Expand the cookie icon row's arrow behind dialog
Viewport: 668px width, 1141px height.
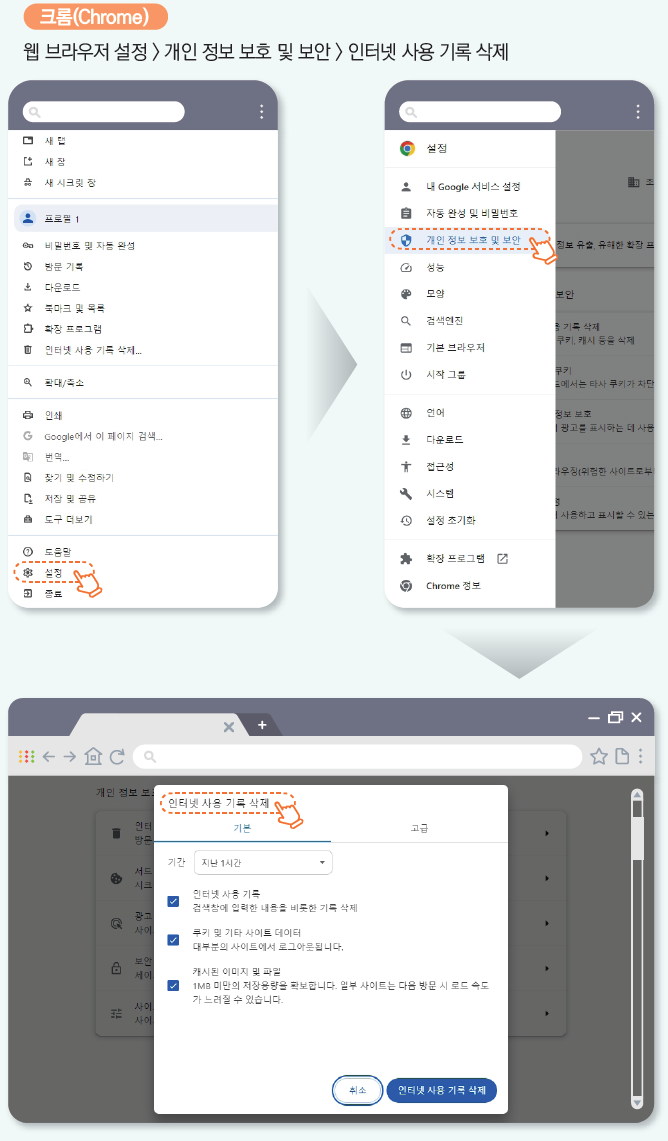point(547,878)
